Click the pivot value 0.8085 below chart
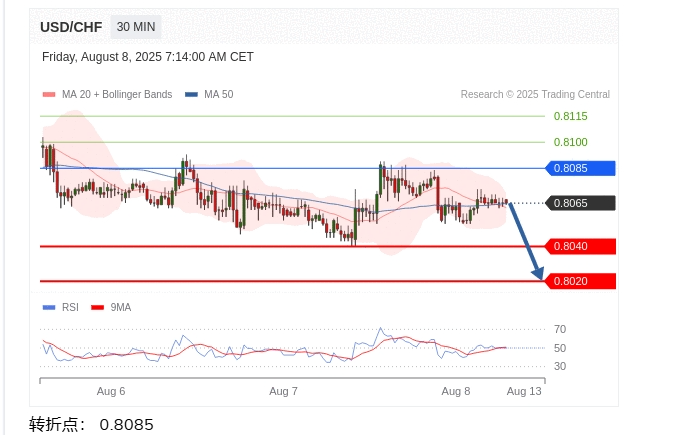This screenshot has width=674, height=435. (x=126, y=425)
